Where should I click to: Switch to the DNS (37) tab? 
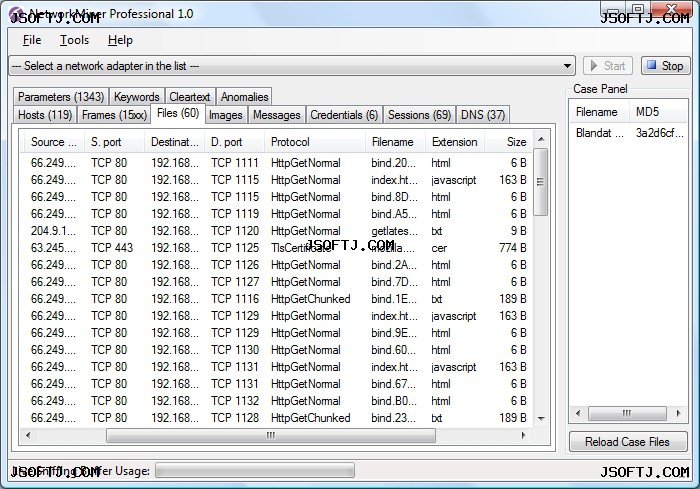(483, 115)
